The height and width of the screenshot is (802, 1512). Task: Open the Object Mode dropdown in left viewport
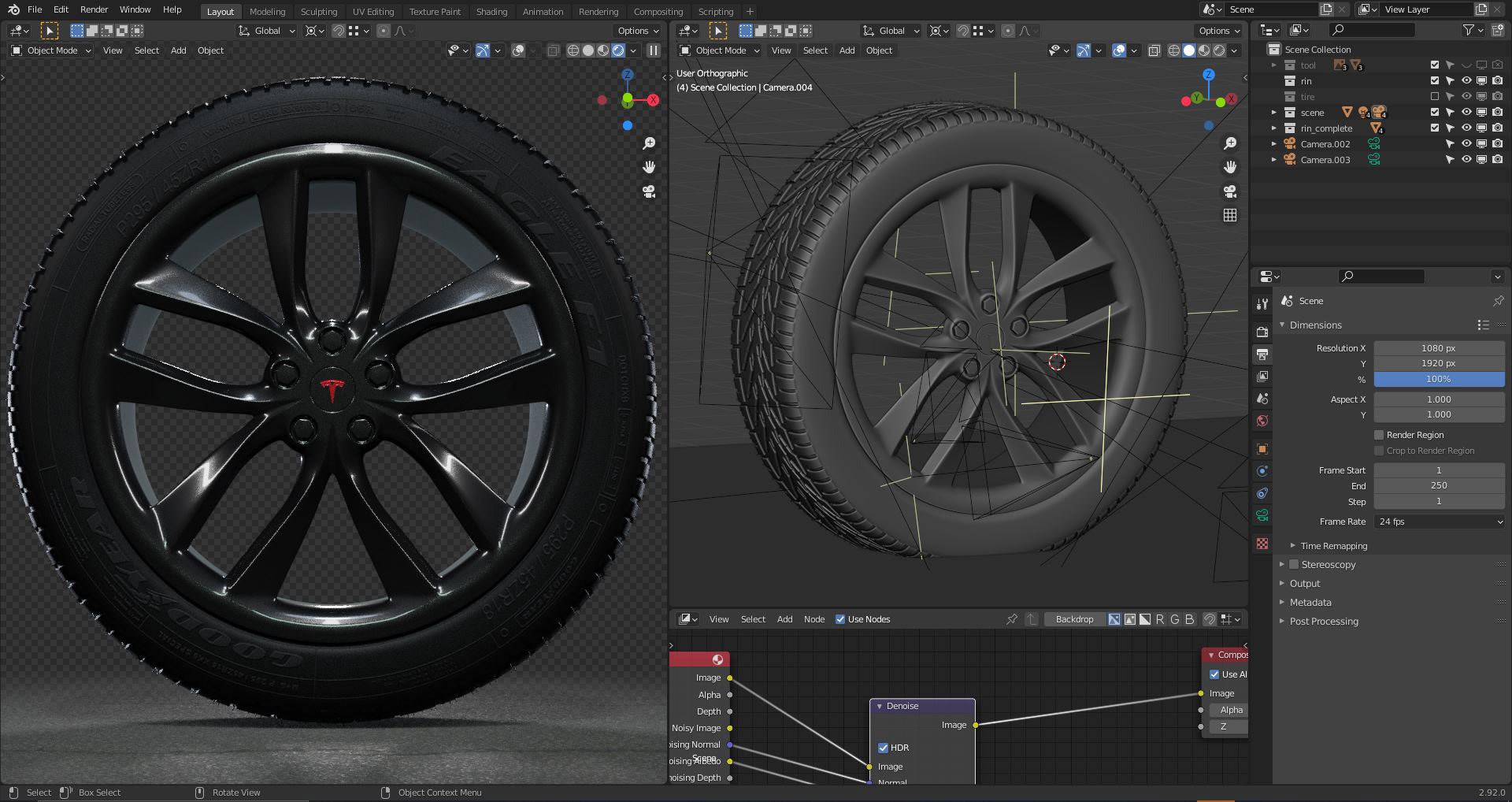click(x=51, y=50)
